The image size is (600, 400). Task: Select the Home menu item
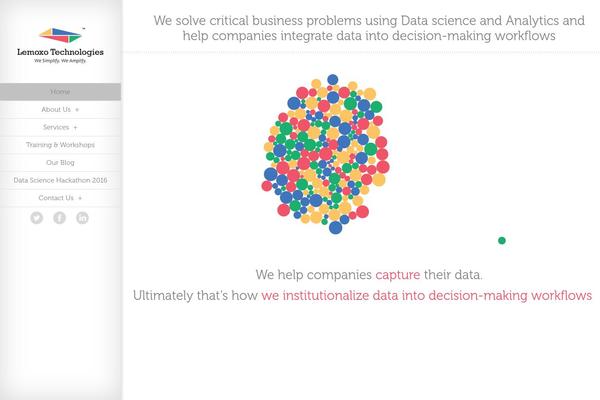click(x=60, y=92)
